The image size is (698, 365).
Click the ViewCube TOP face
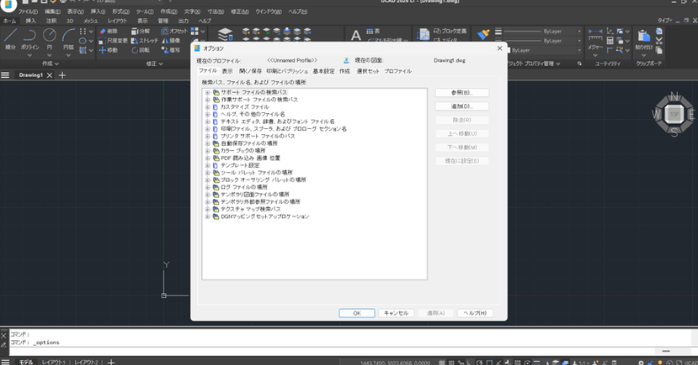pos(674,114)
